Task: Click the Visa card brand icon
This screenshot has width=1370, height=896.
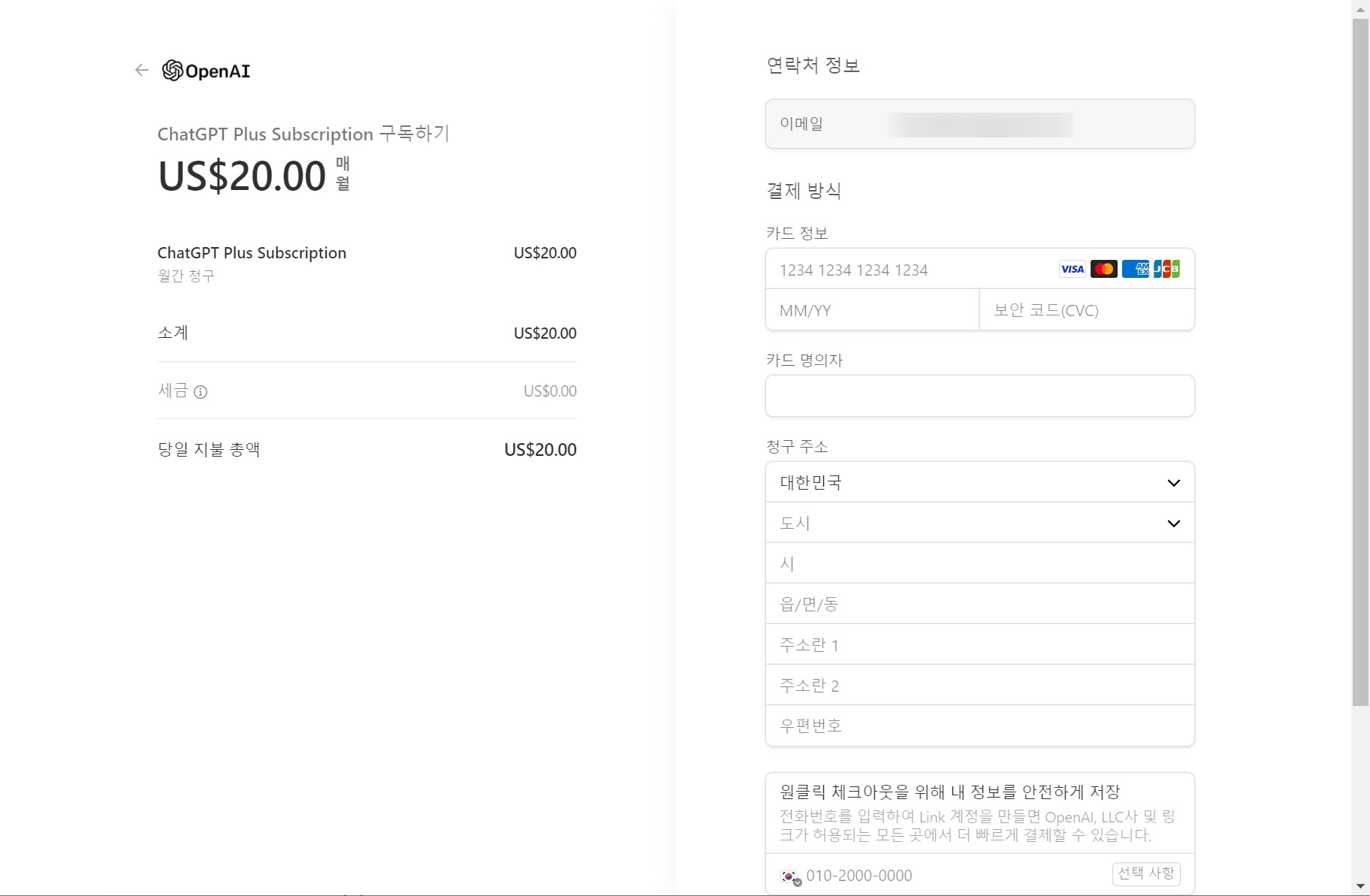Action: point(1071,269)
